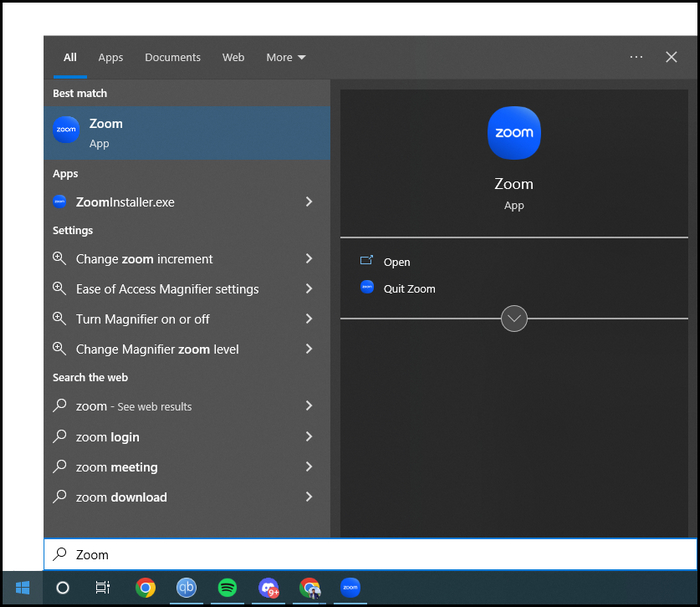700x607 pixels.
Task: Click the search icon in the search box
Action: click(x=59, y=554)
